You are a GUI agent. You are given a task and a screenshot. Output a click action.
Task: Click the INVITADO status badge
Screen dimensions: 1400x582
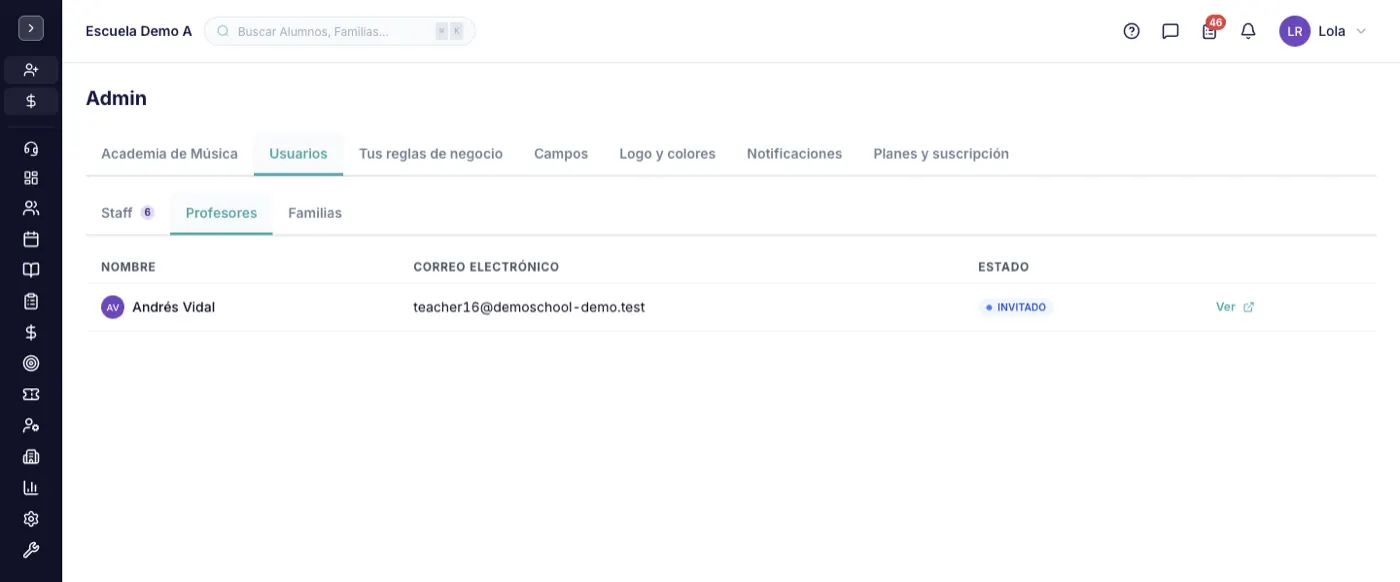click(x=1016, y=307)
